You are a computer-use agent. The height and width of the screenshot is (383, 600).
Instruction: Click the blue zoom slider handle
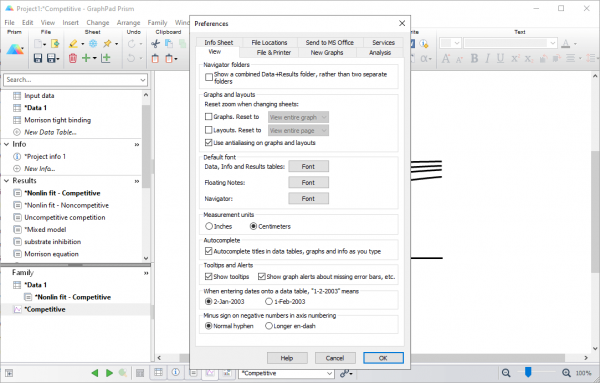tap(528, 372)
